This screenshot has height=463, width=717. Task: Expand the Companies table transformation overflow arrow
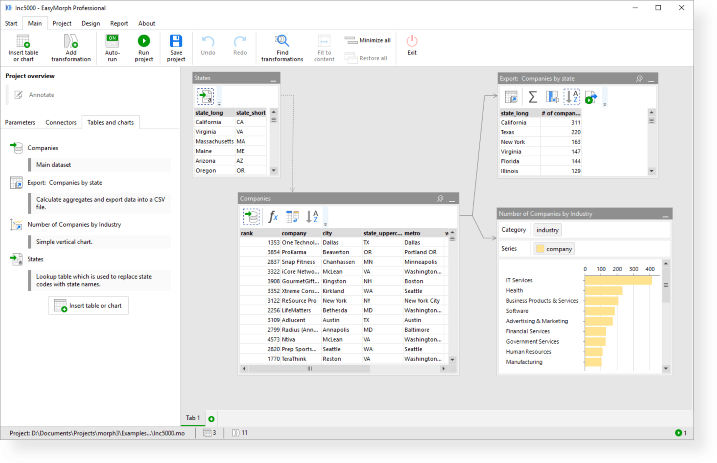(x=326, y=222)
